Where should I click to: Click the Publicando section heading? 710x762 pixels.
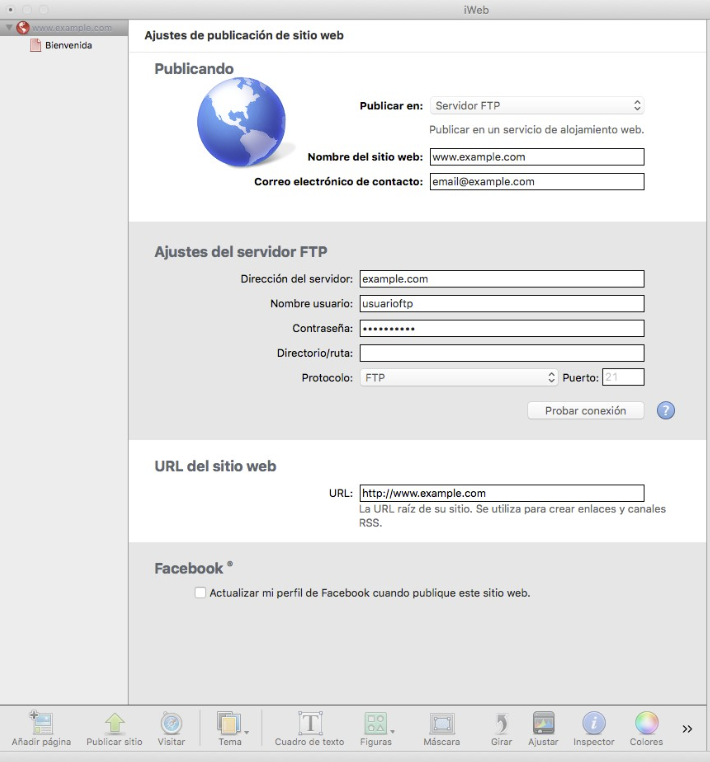[194, 69]
